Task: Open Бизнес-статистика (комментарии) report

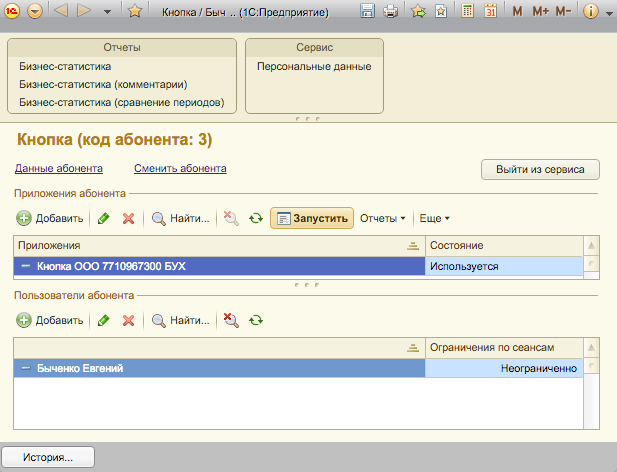Action: click(x=103, y=85)
